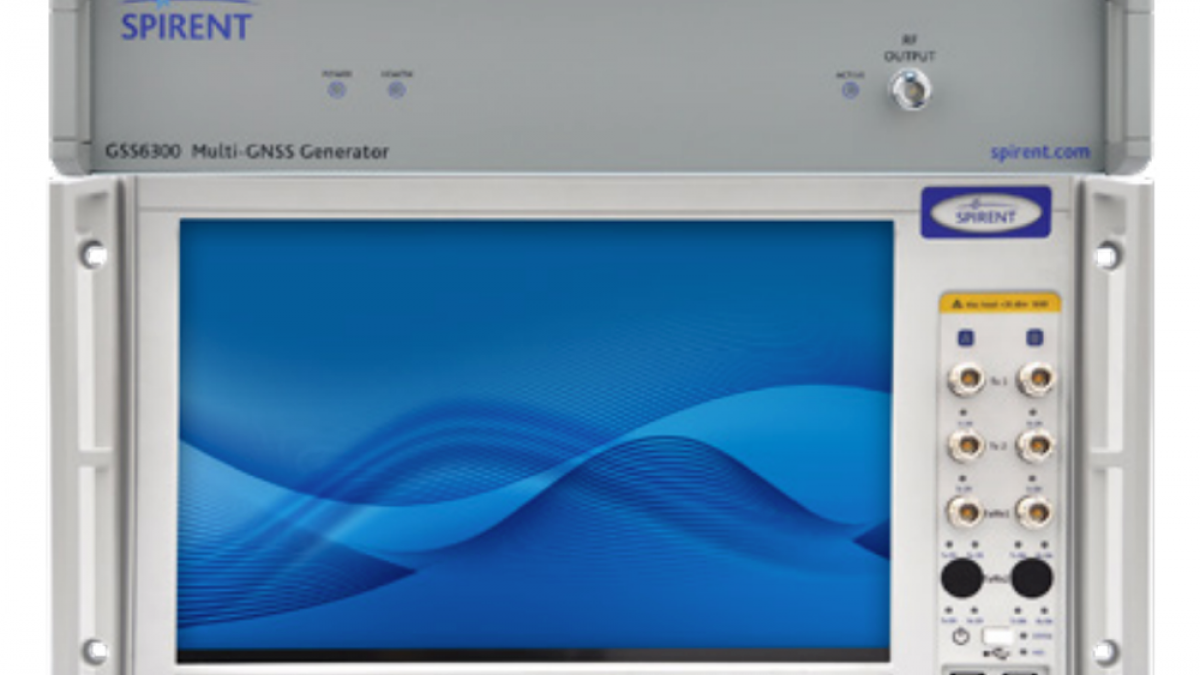Click the left connector in the third row

point(966,511)
